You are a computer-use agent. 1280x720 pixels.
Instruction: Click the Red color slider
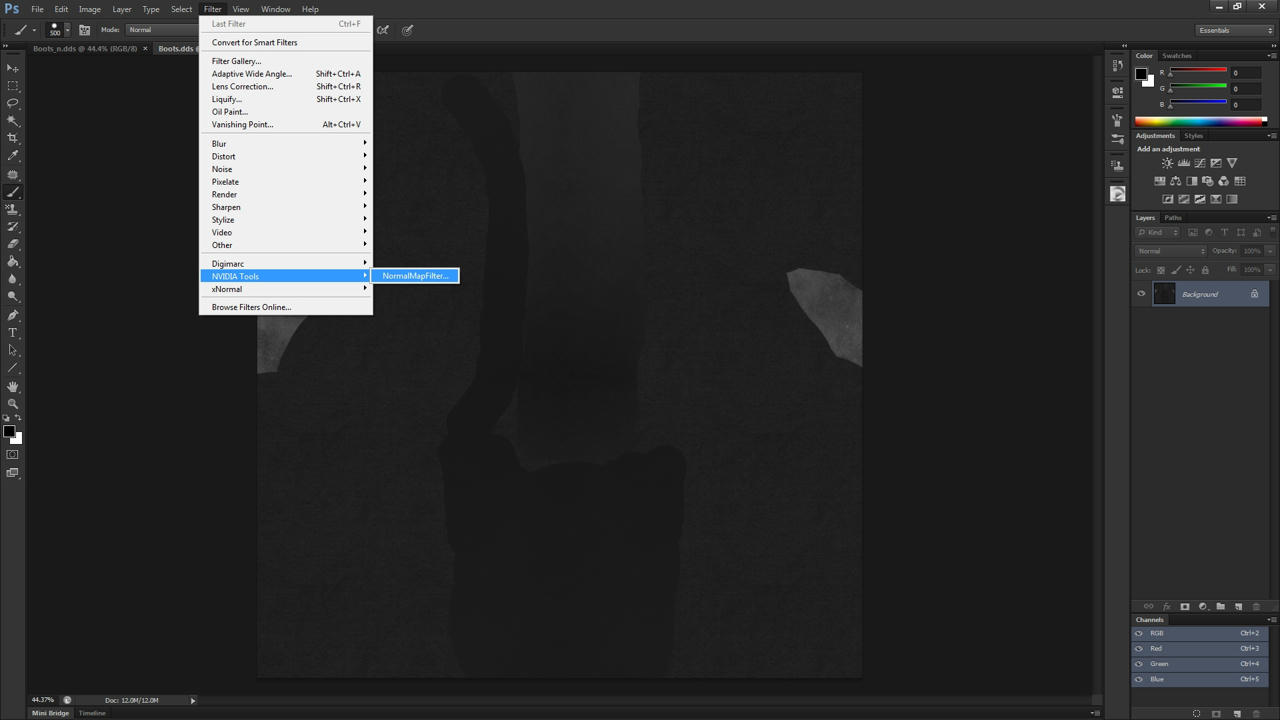[1198, 72]
